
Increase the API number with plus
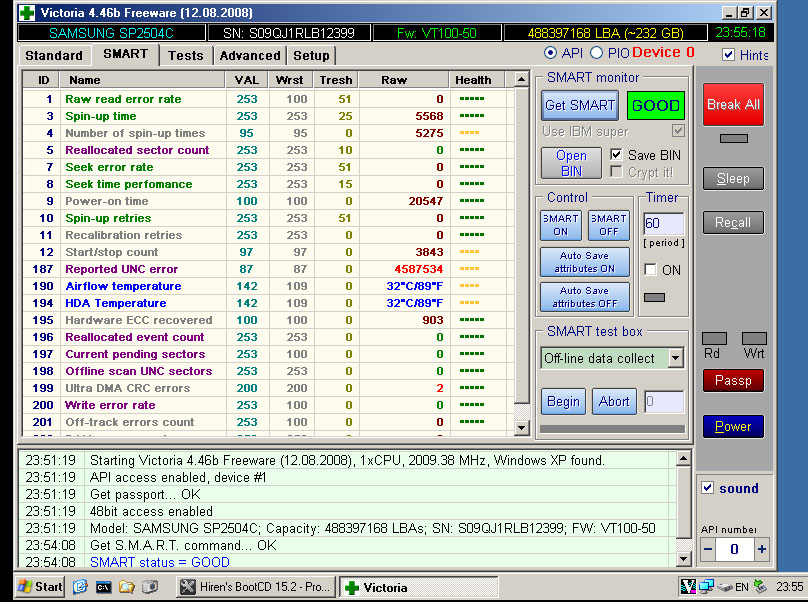pos(762,549)
